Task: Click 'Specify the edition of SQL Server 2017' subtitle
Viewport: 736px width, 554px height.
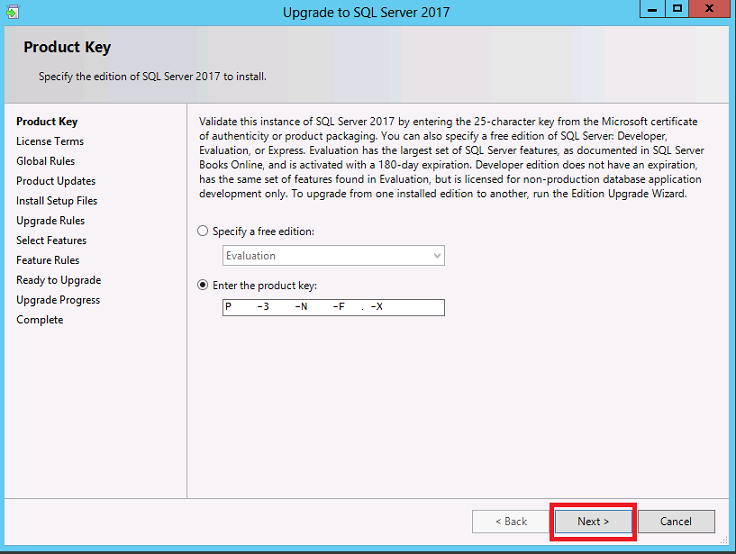Action: (153, 77)
